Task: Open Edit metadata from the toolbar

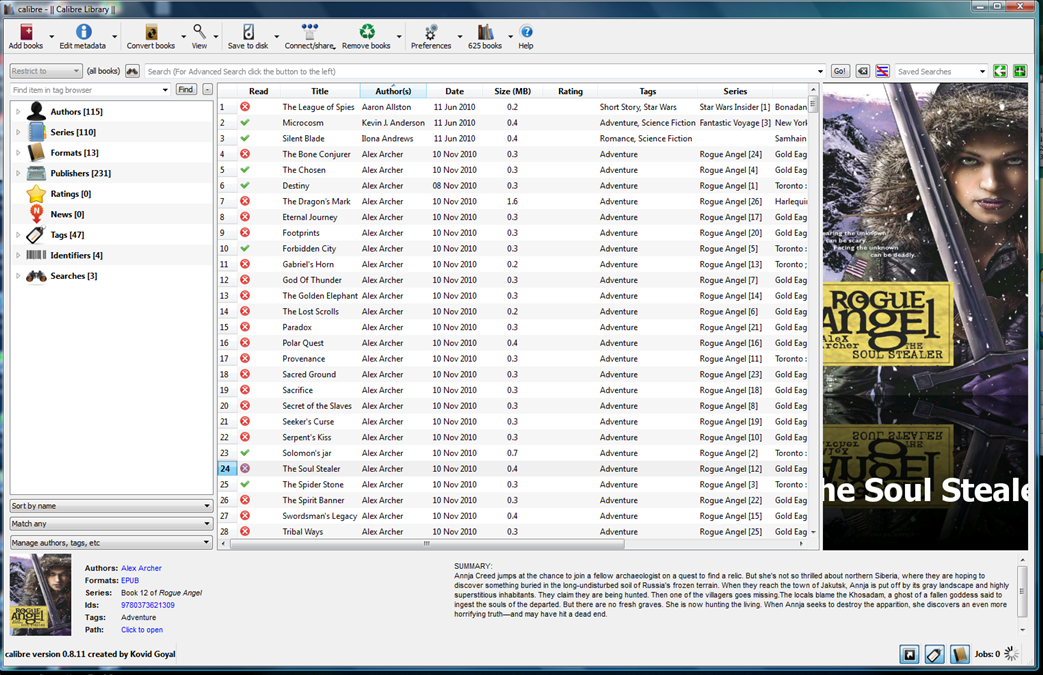Action: tap(82, 35)
